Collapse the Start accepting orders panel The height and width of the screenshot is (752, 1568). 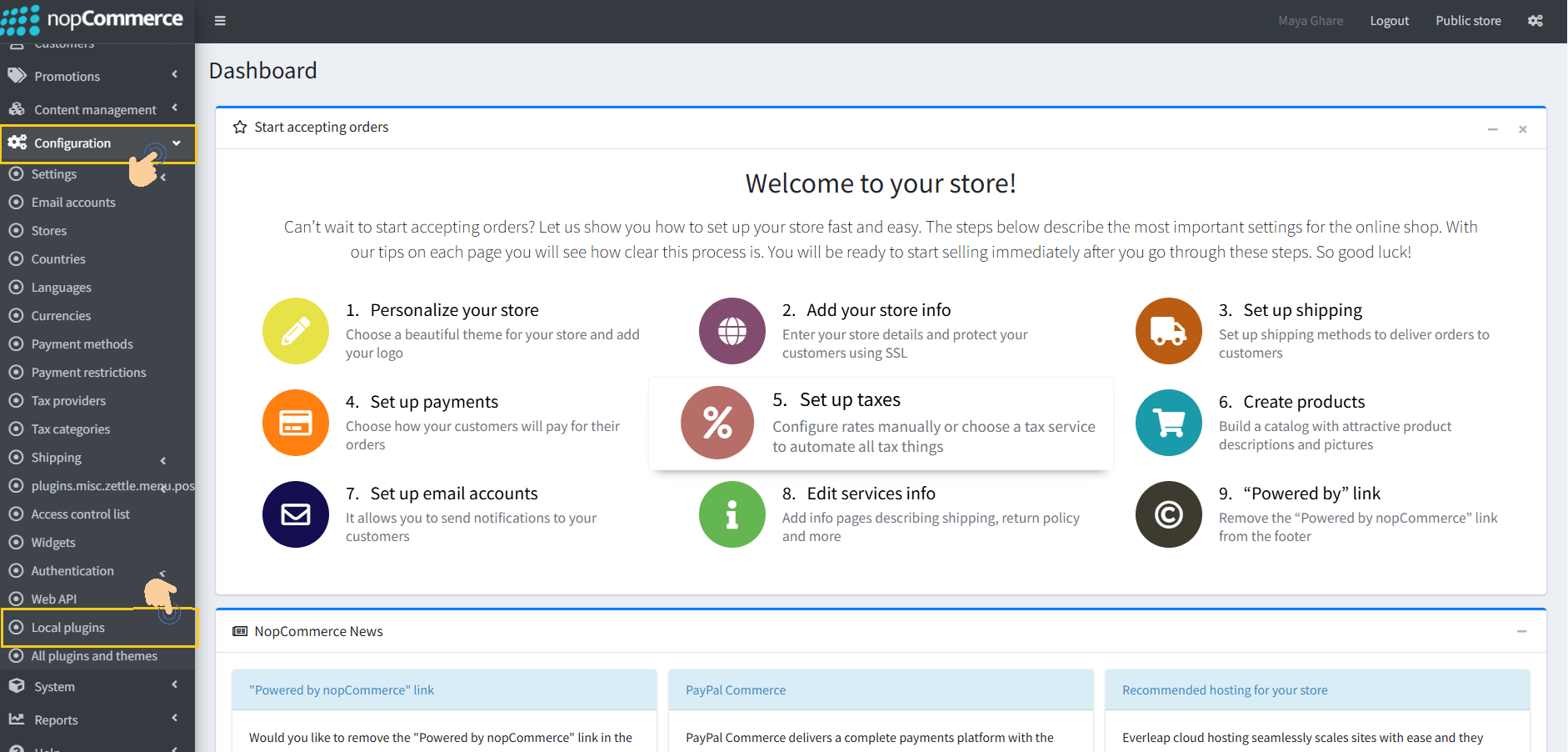1492,129
